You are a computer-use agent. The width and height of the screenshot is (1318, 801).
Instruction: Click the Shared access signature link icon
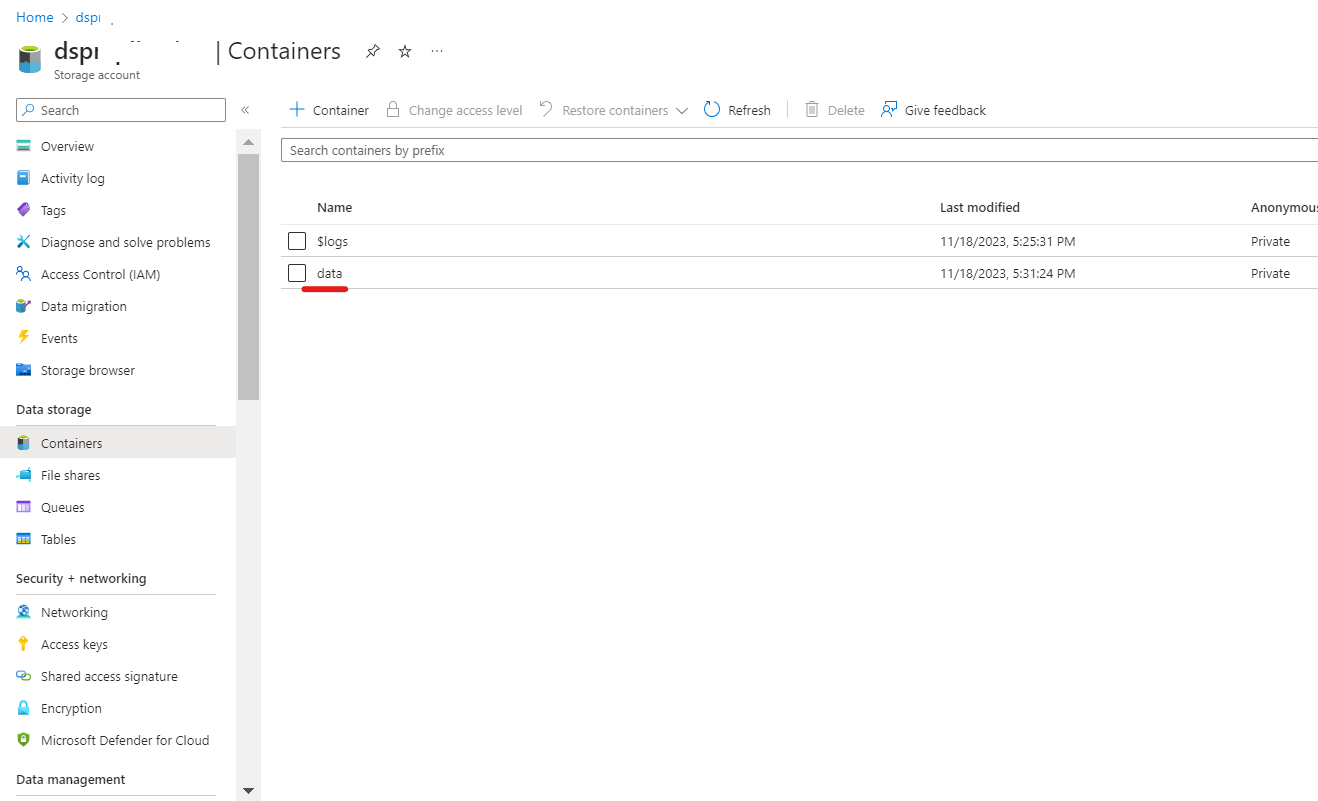pos(24,676)
